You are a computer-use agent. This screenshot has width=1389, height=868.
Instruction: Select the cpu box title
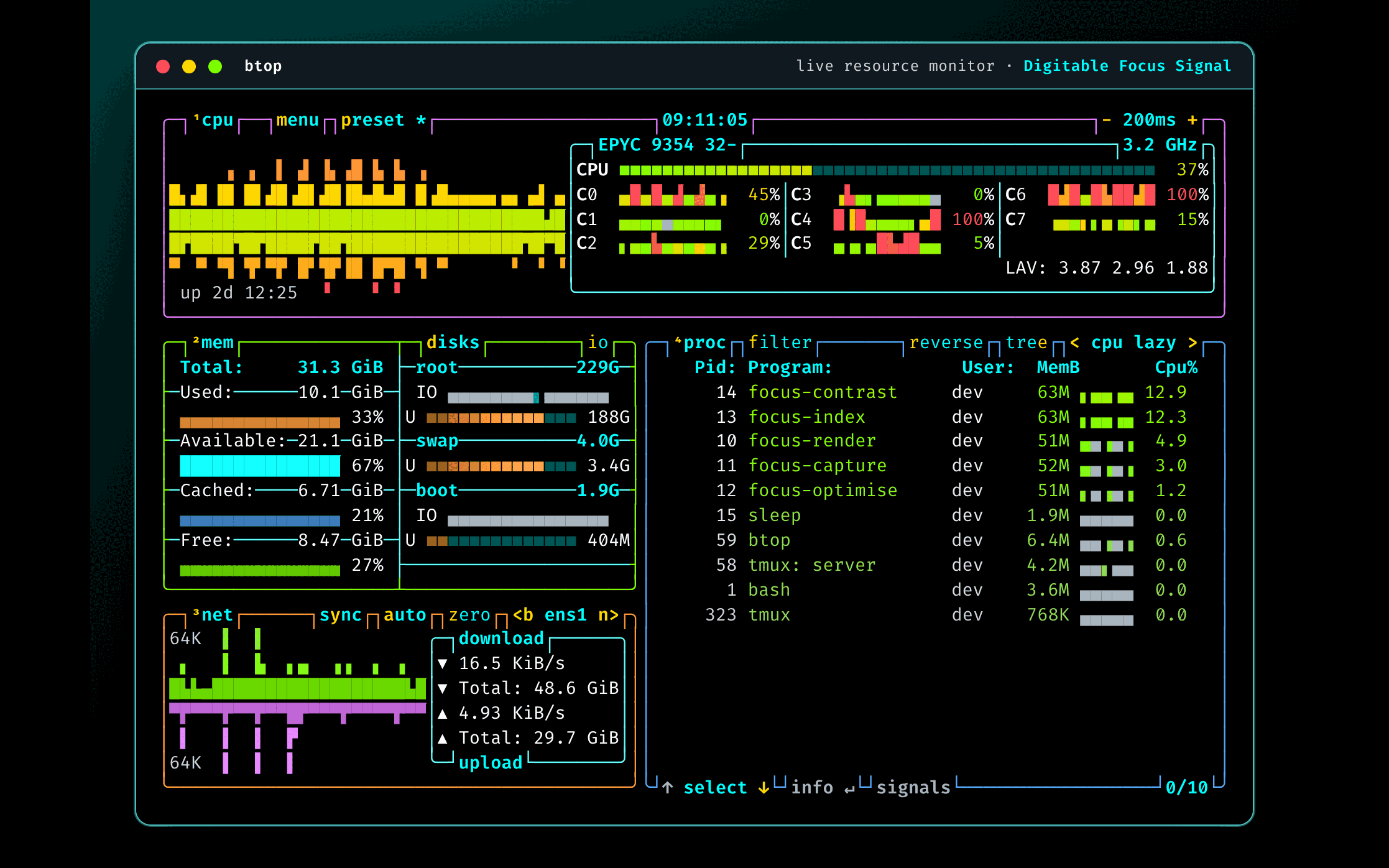213,120
